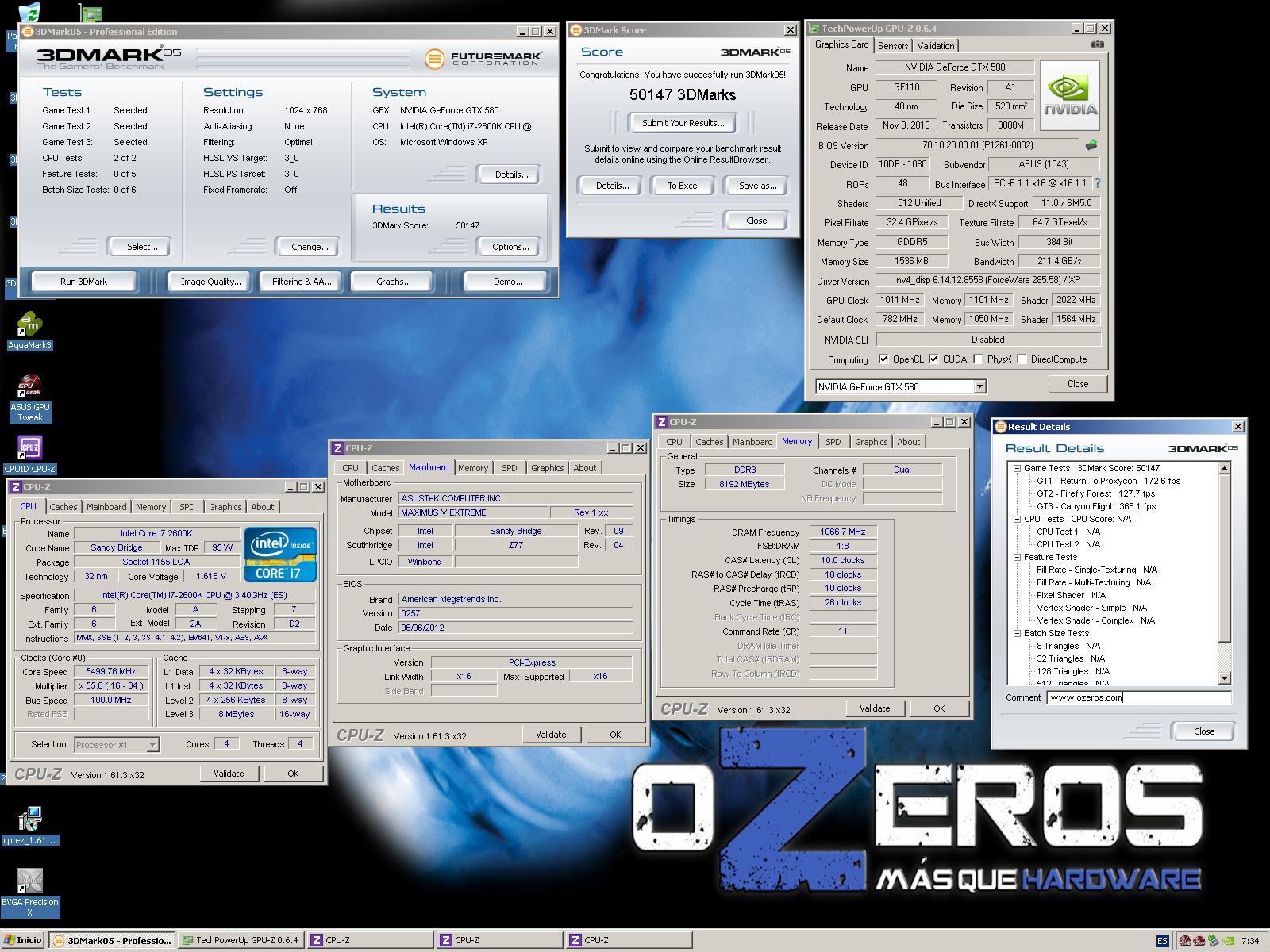Open the Caches tab in CPU window
The width and height of the screenshot is (1270, 952).
pos(63,507)
